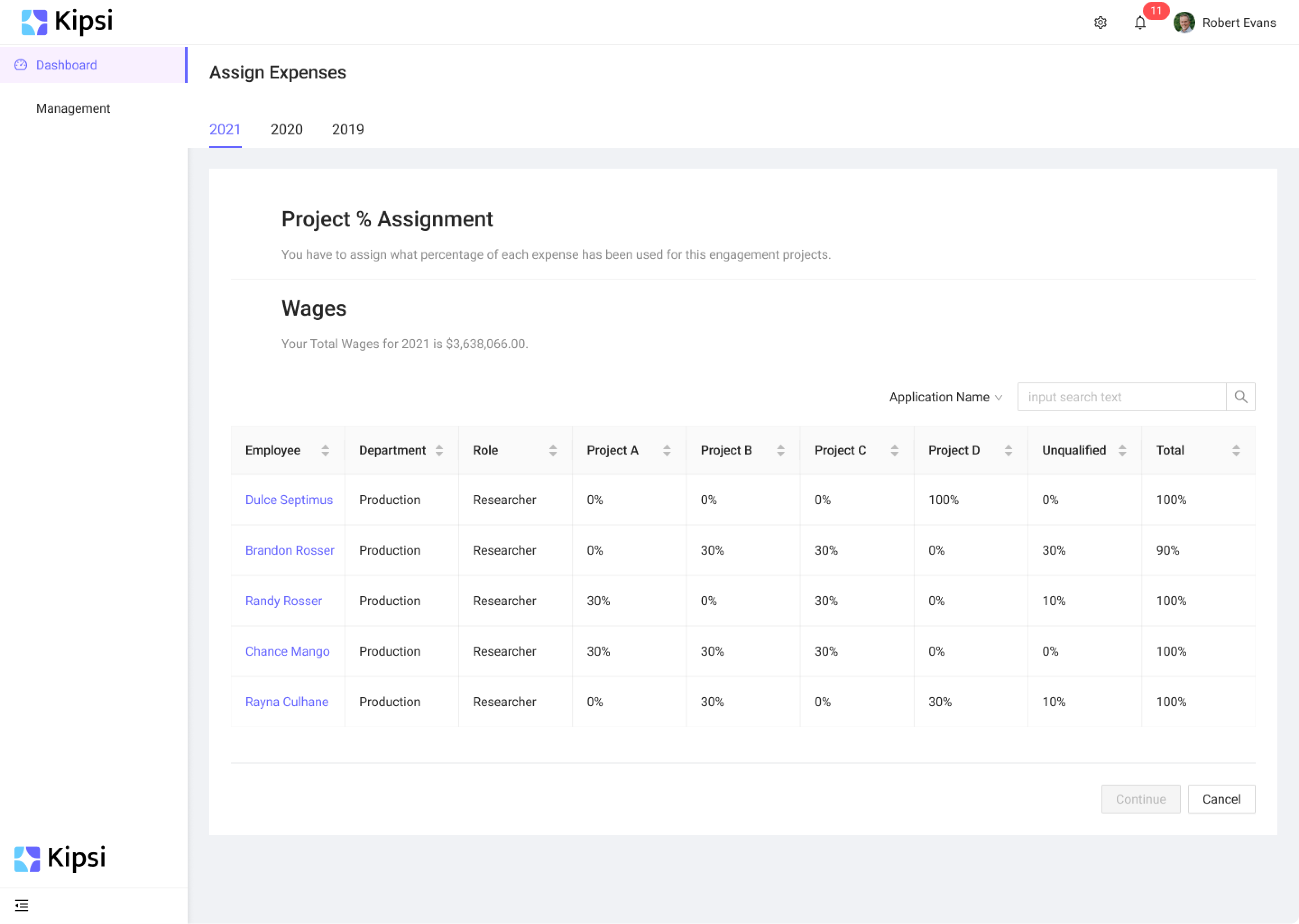Click Robert Evans profile avatar
The width and height of the screenshot is (1299, 924).
[x=1184, y=23]
